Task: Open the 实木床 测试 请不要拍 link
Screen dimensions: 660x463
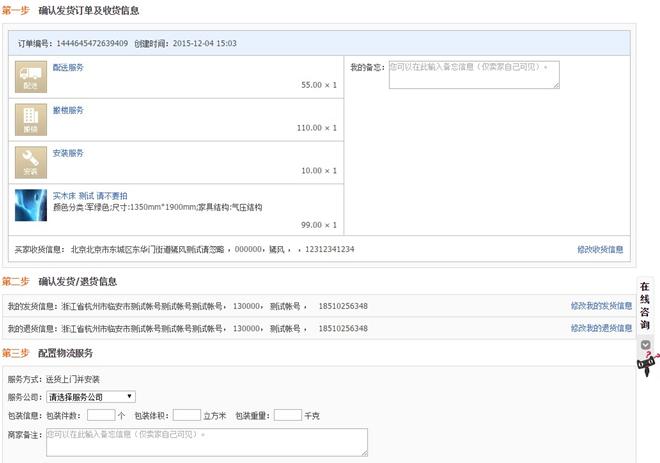Action: [x=90, y=196]
